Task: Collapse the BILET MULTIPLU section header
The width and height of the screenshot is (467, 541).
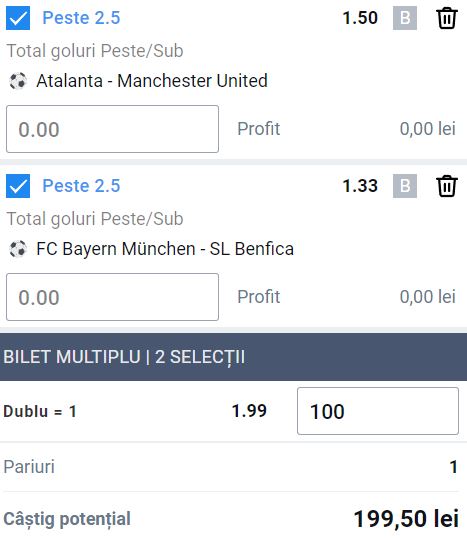Action: point(234,357)
